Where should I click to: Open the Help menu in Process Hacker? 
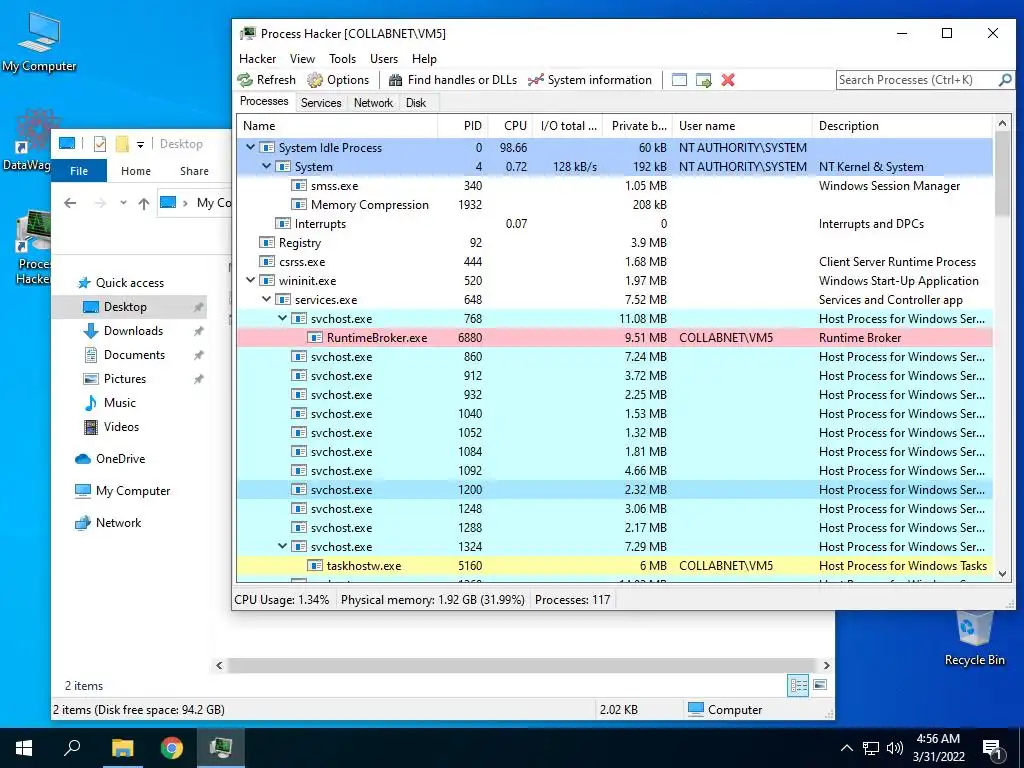pyautogui.click(x=424, y=59)
